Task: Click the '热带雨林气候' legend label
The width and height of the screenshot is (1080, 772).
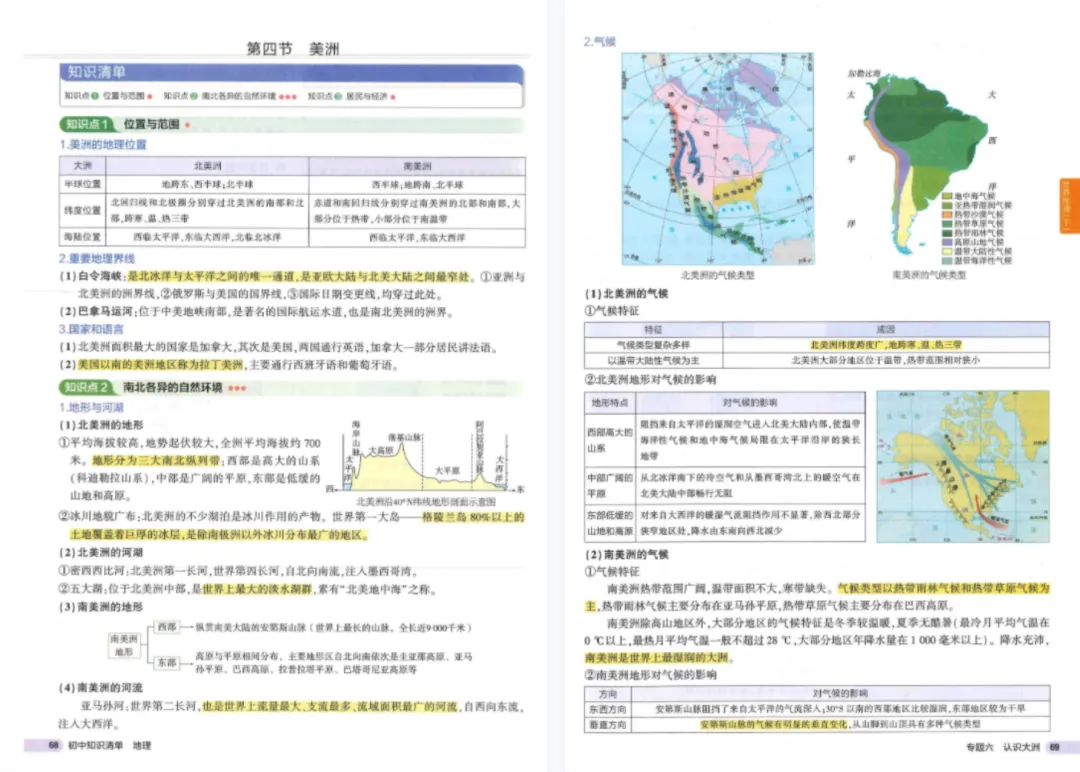Action: (x=979, y=233)
